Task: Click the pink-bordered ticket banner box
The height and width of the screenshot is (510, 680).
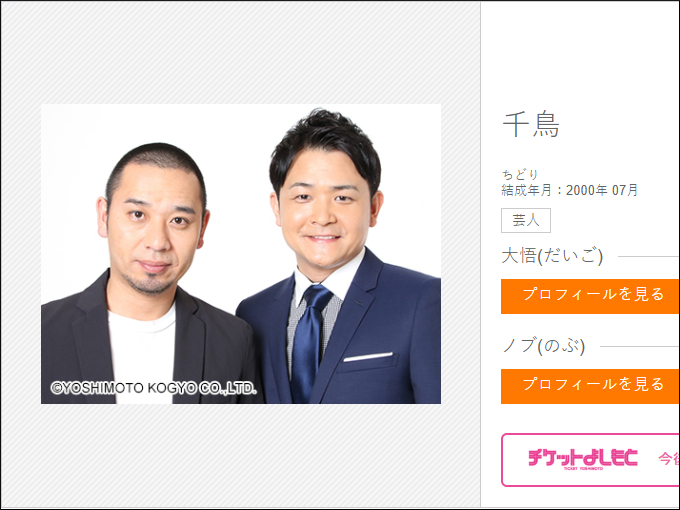Action: 590,460
